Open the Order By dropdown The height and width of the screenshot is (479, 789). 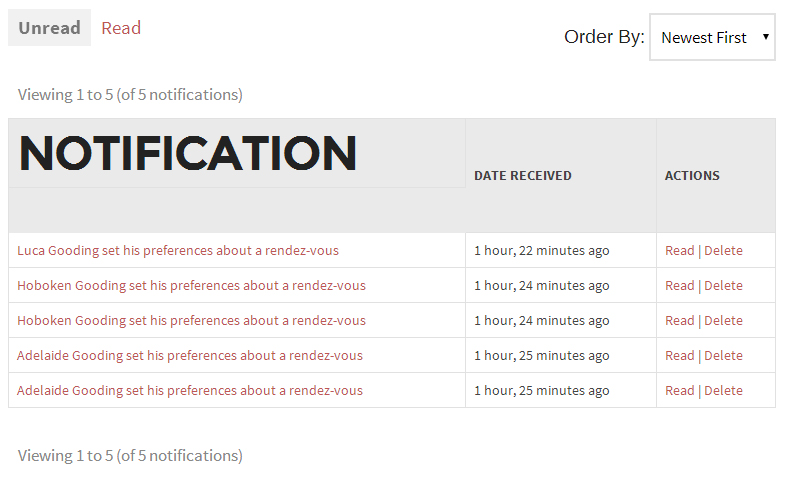coord(712,37)
